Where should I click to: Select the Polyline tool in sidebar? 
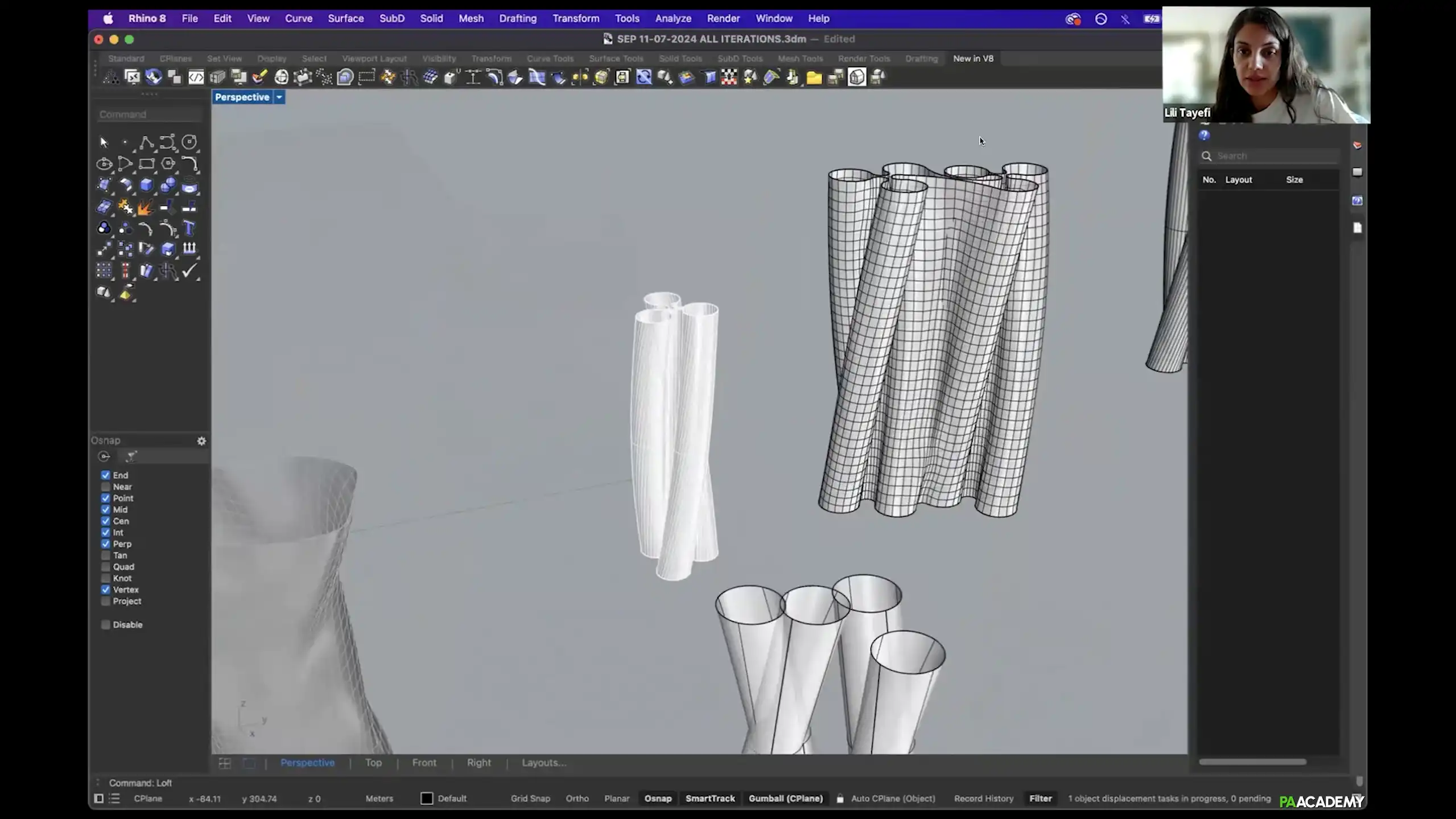[x=146, y=142]
